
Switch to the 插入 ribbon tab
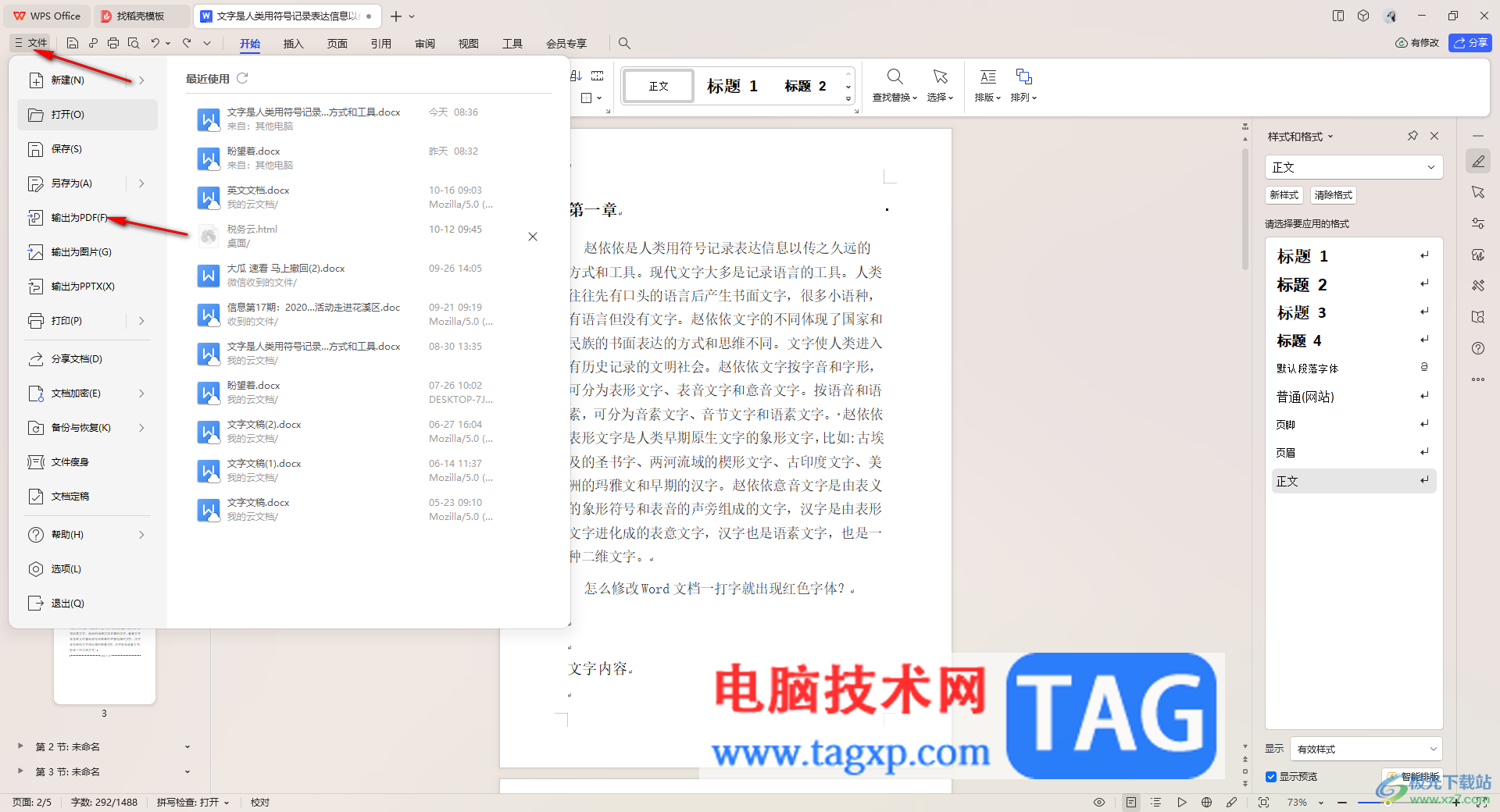tap(293, 44)
